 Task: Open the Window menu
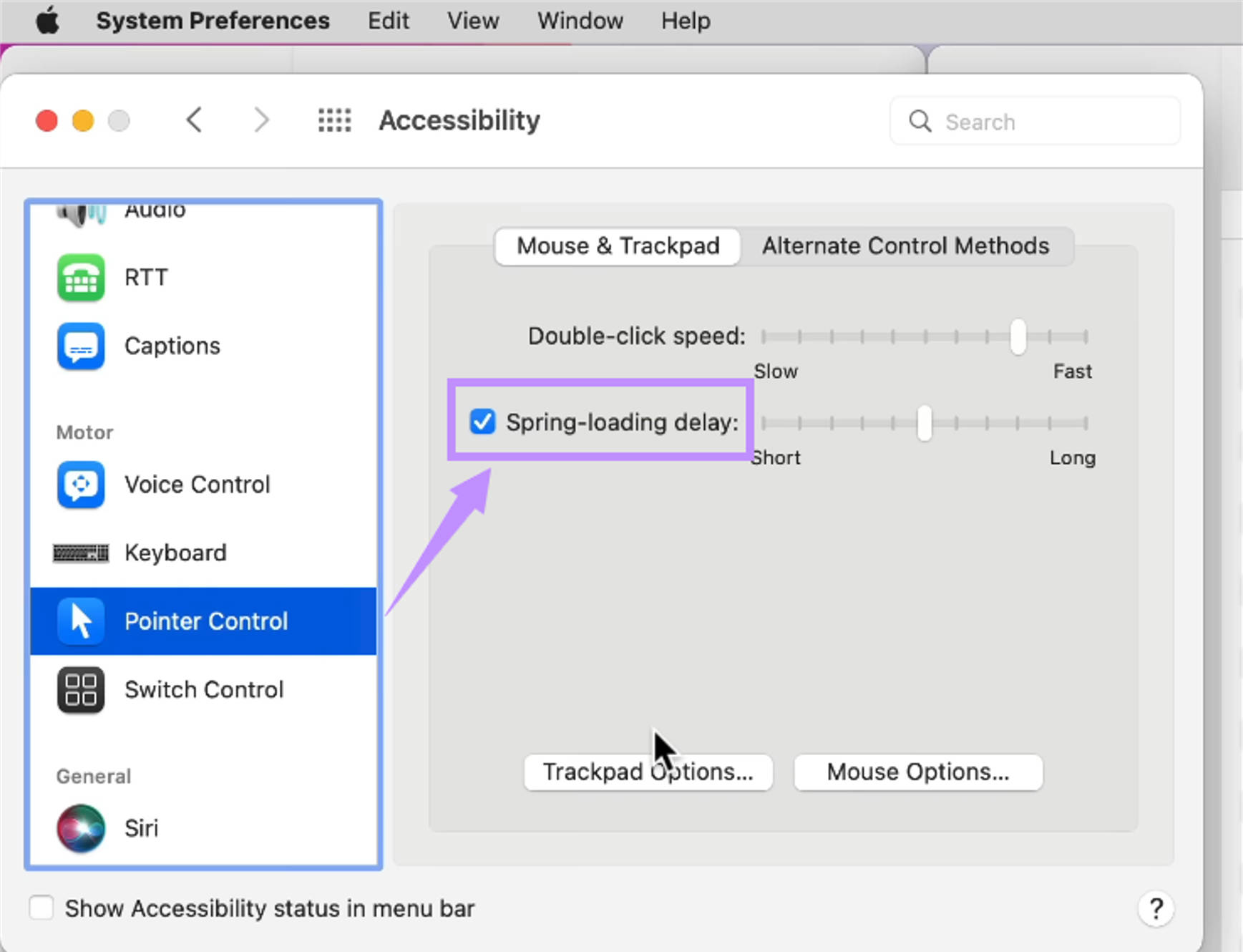point(580,21)
